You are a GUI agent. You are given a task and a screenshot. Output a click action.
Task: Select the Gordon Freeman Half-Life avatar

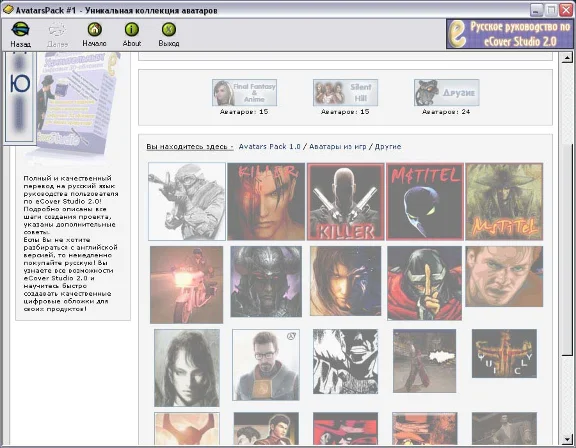tap(266, 365)
